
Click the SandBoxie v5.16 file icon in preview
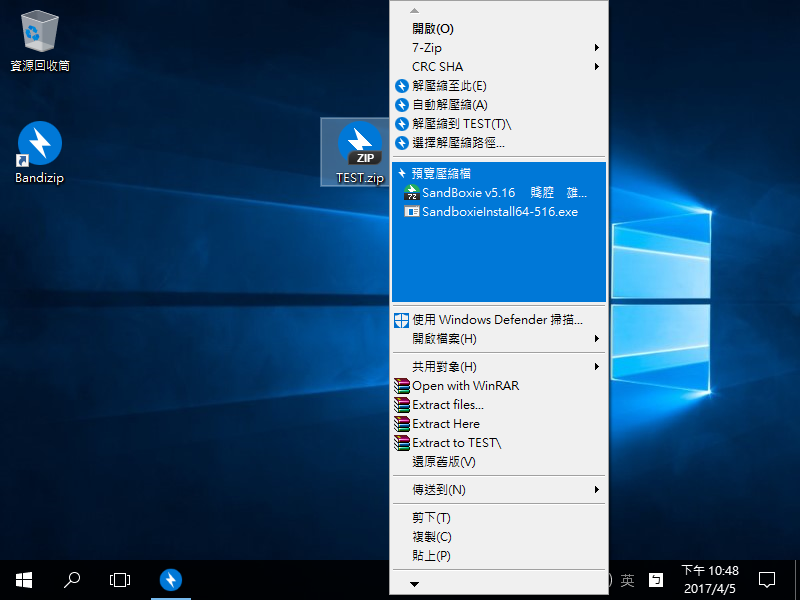(x=412, y=192)
